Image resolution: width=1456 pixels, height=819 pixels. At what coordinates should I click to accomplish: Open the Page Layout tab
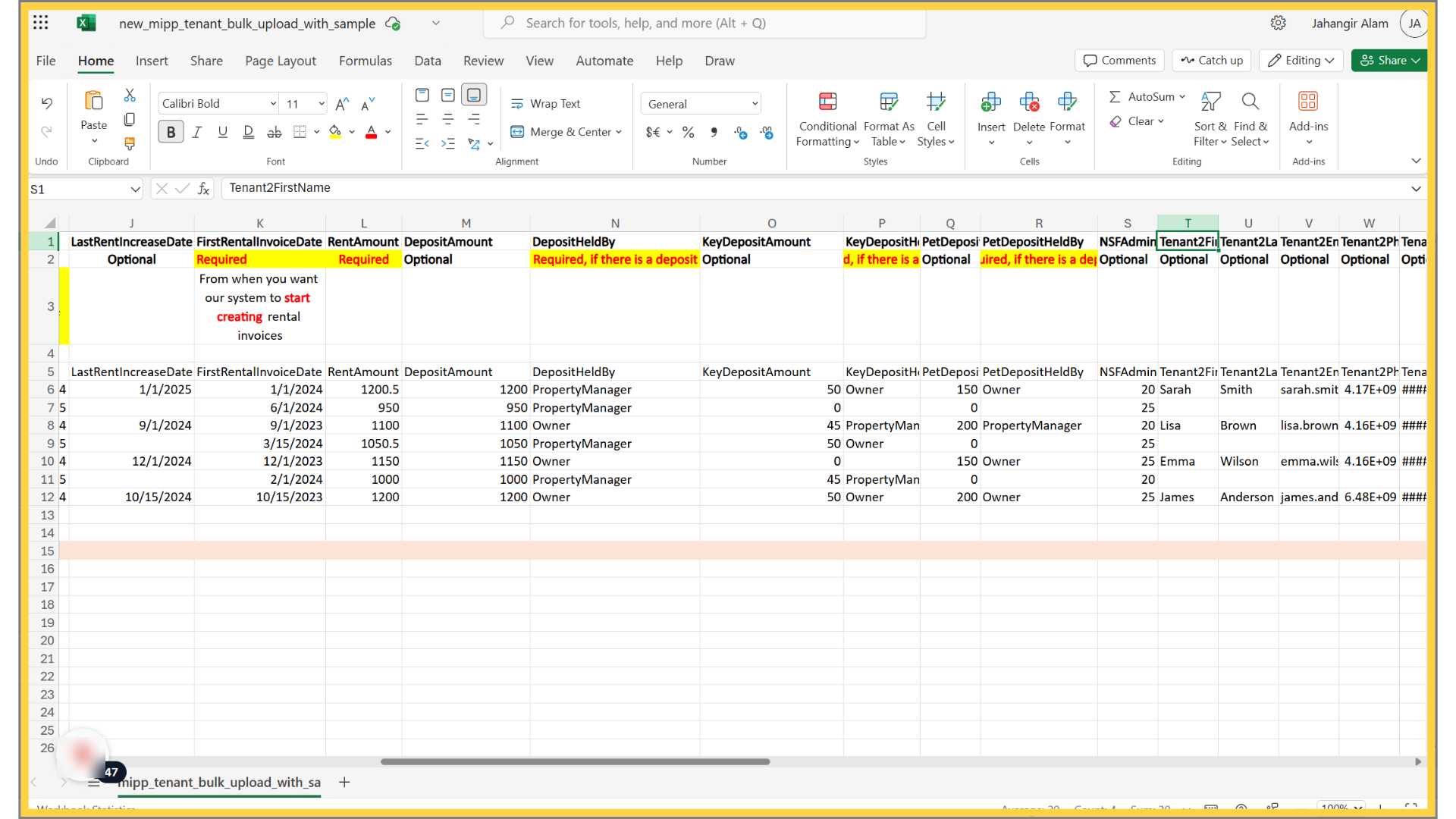(x=280, y=61)
